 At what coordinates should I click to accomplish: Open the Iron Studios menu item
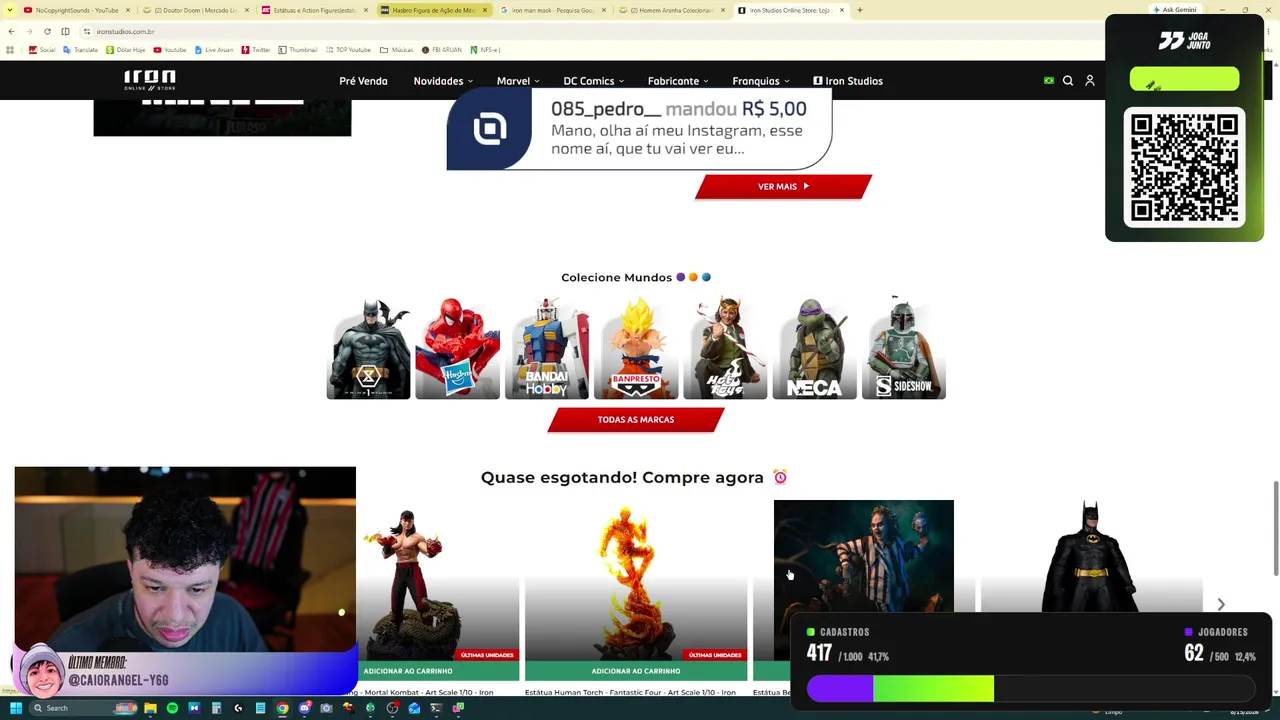pos(848,81)
